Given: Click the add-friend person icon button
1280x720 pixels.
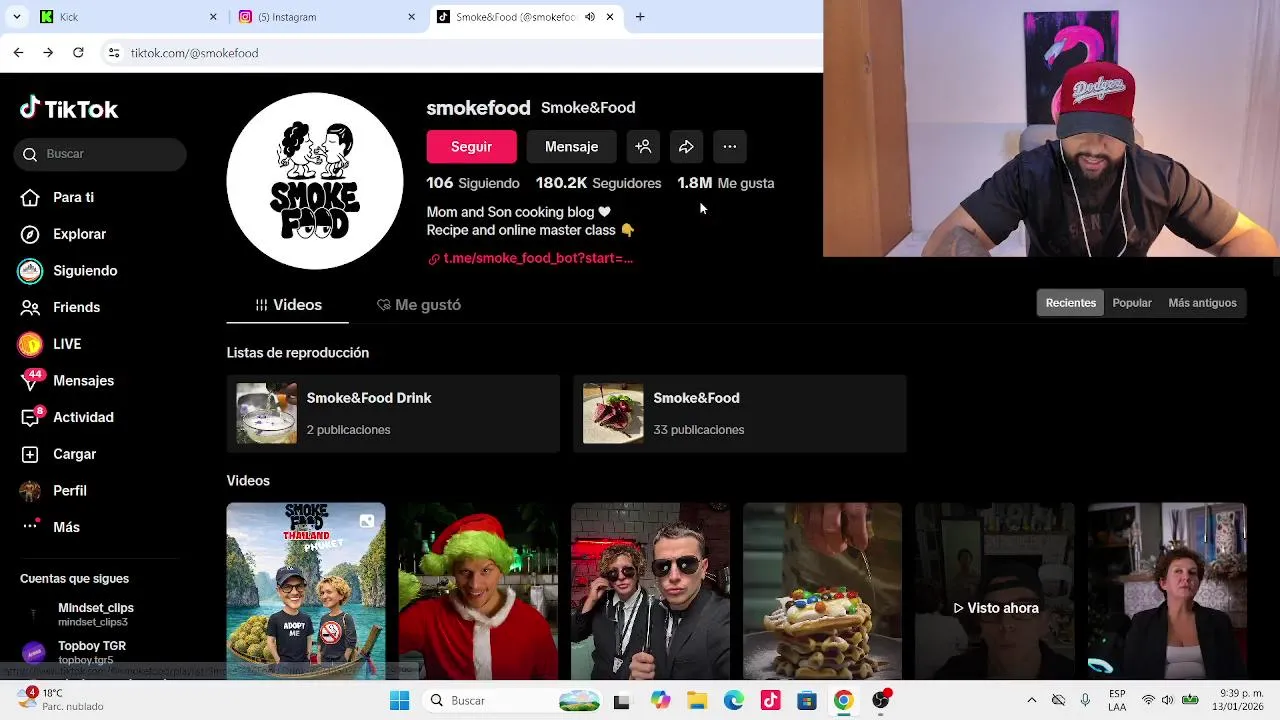Looking at the screenshot, I should click(x=643, y=146).
